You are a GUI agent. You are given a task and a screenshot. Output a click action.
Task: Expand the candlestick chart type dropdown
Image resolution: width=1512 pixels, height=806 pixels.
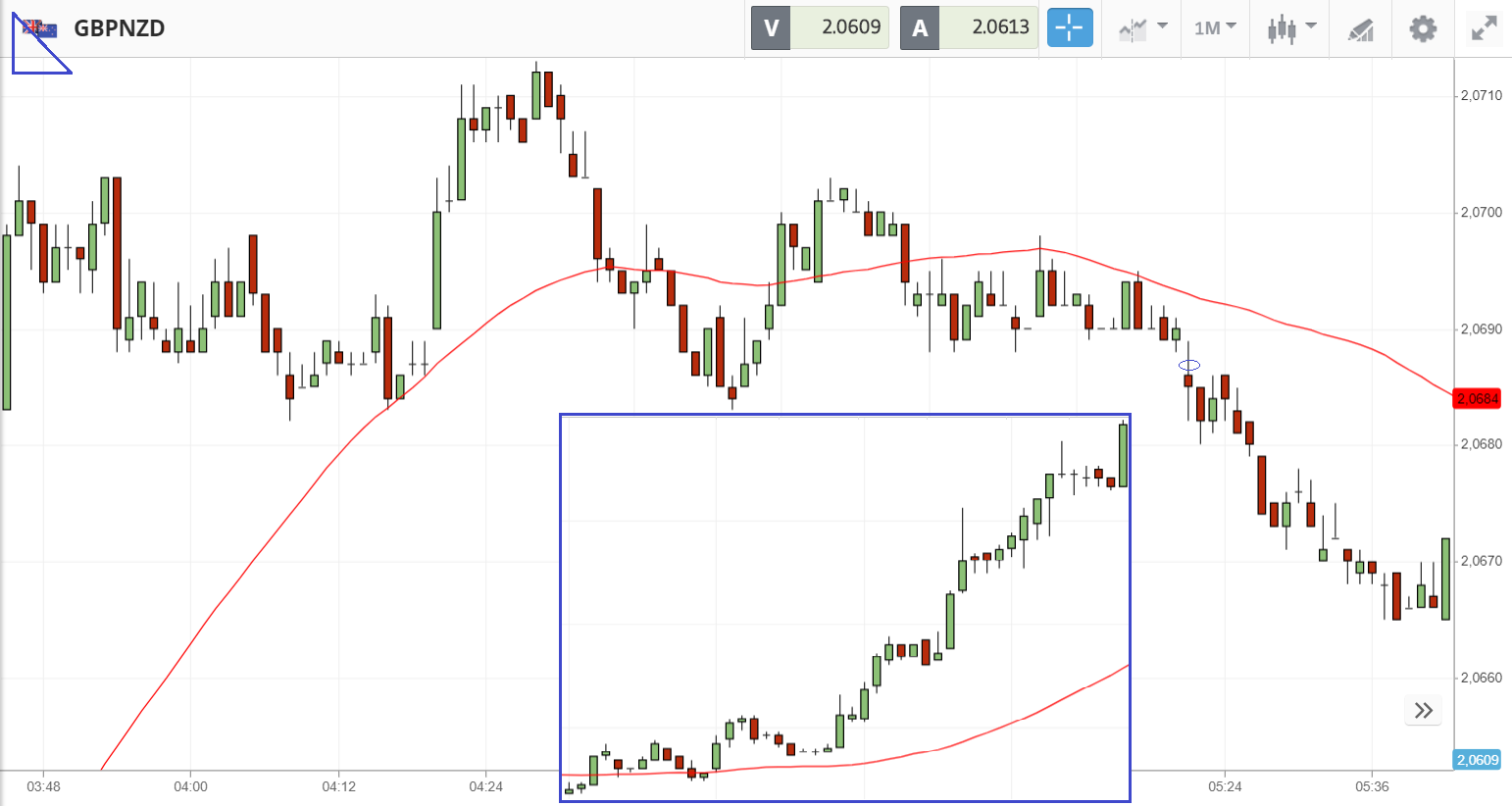click(x=1310, y=26)
